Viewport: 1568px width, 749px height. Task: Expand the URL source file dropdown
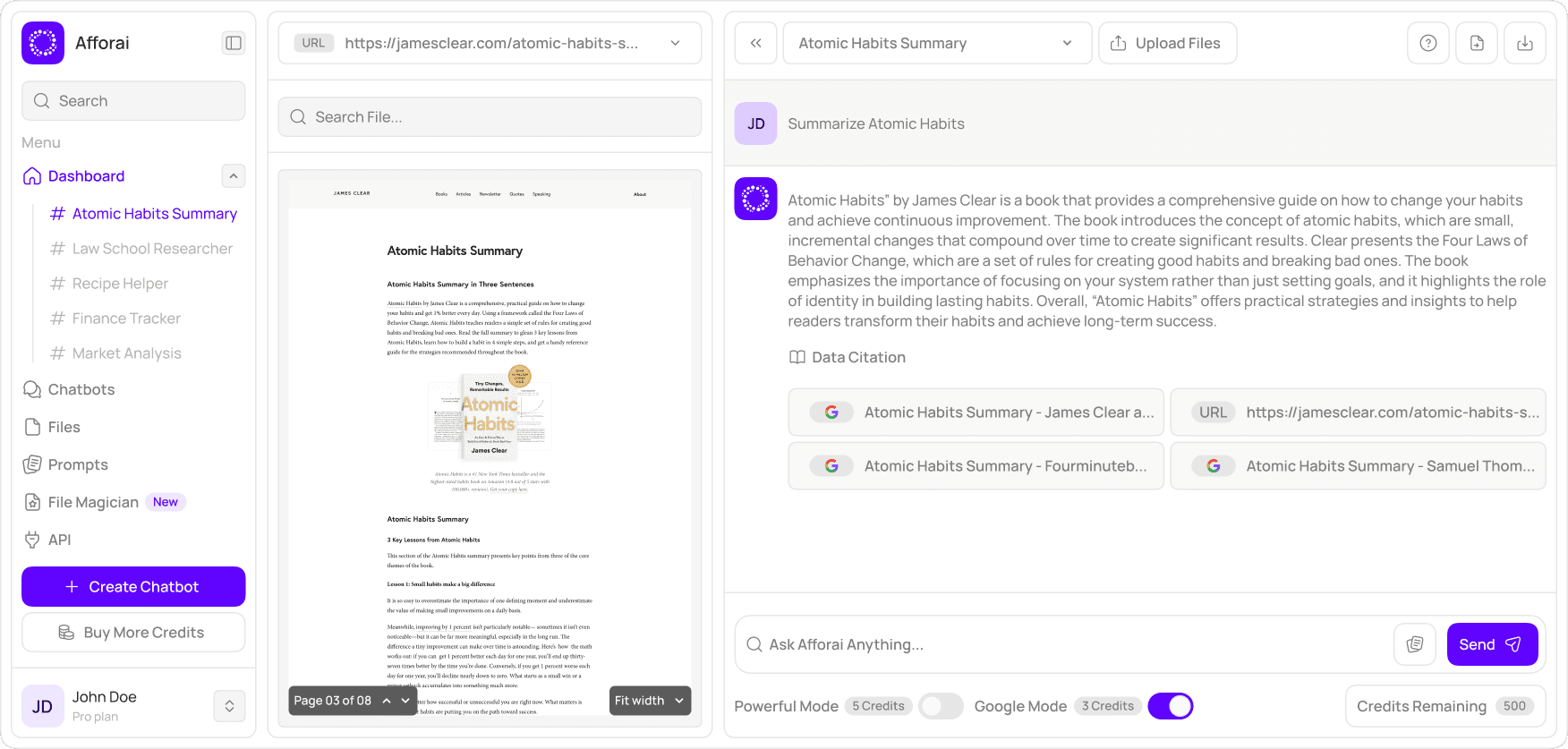point(675,43)
